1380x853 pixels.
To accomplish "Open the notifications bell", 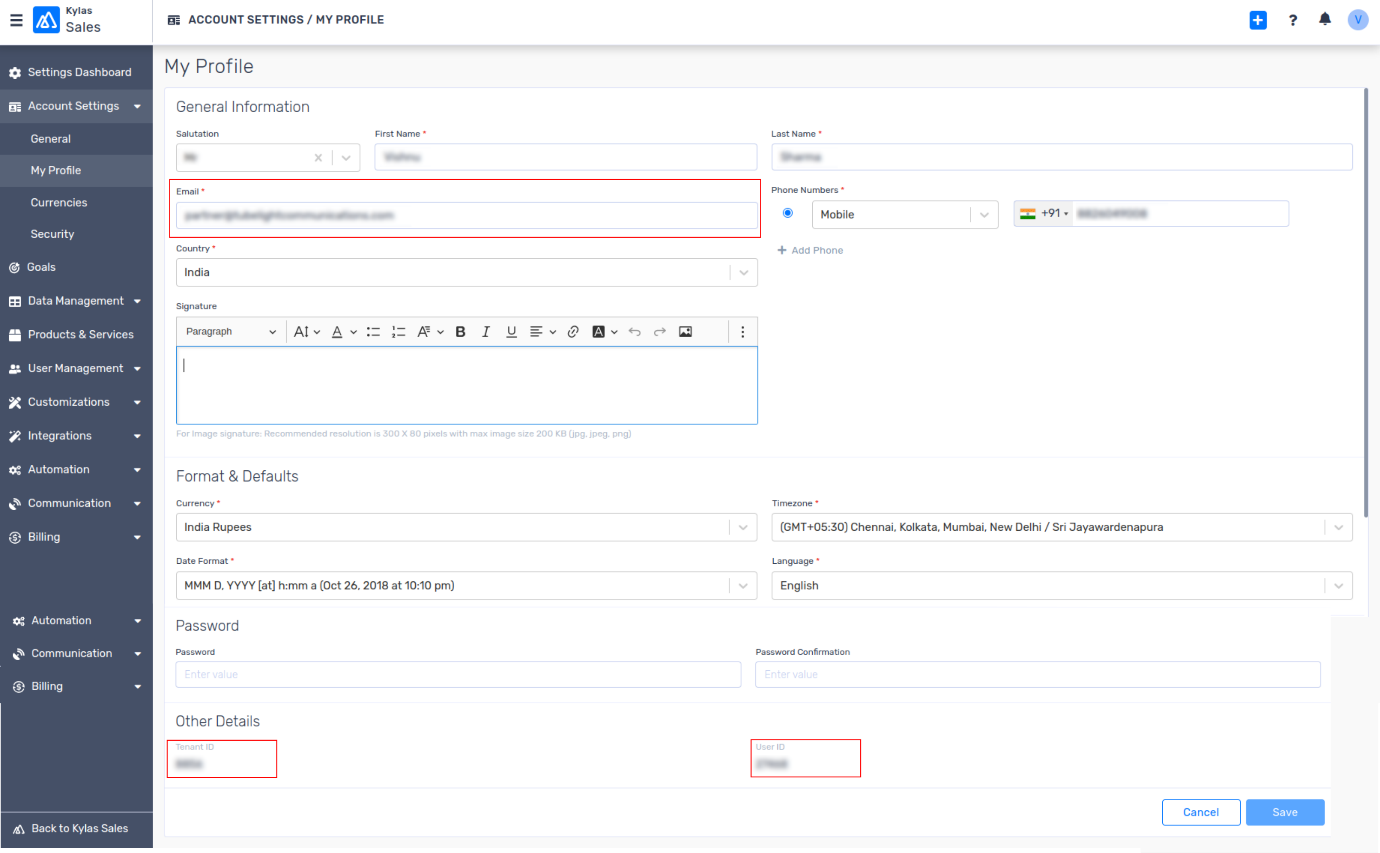I will tap(1325, 20).
